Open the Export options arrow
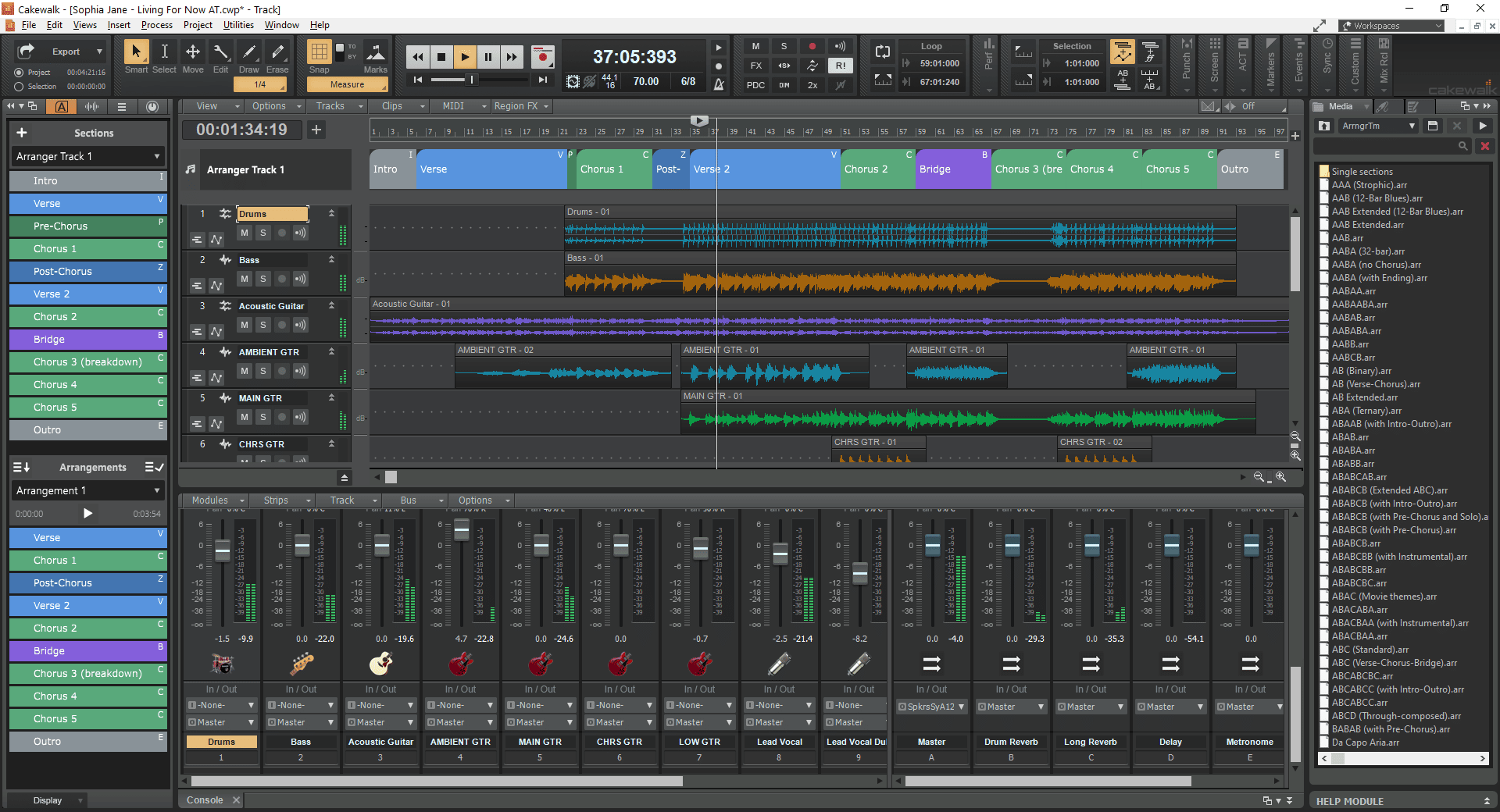The width and height of the screenshot is (1500, 812). pyautogui.click(x=99, y=52)
